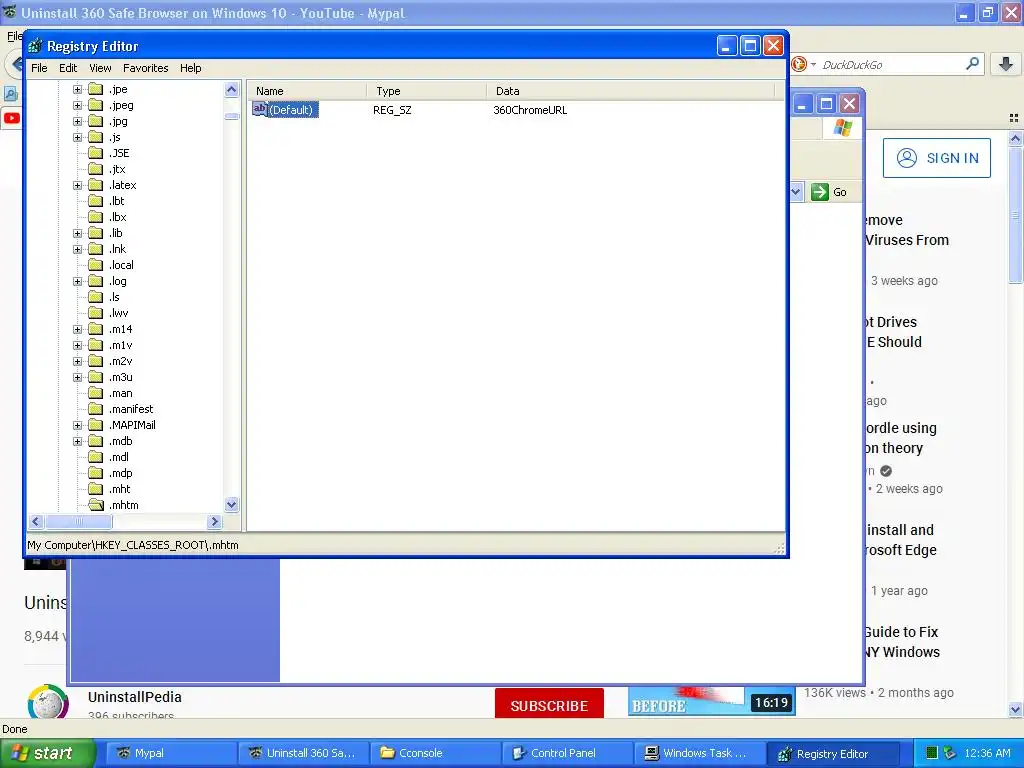Click the tree horizontal scroll right arrow
This screenshot has height=768, width=1024.
tap(215, 522)
